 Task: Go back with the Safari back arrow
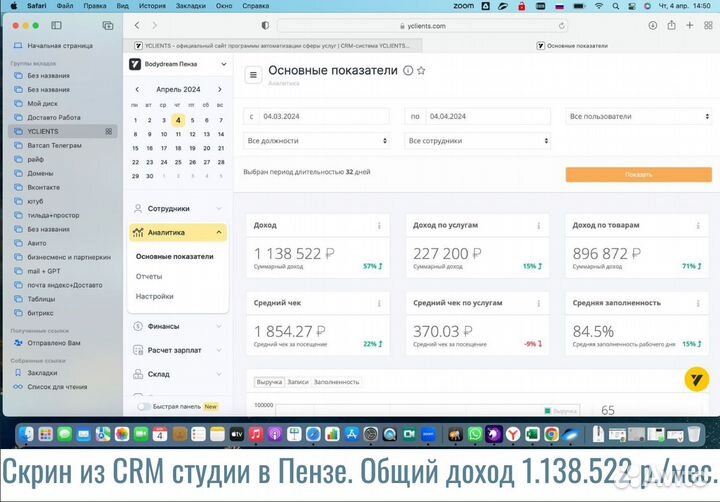(x=137, y=25)
